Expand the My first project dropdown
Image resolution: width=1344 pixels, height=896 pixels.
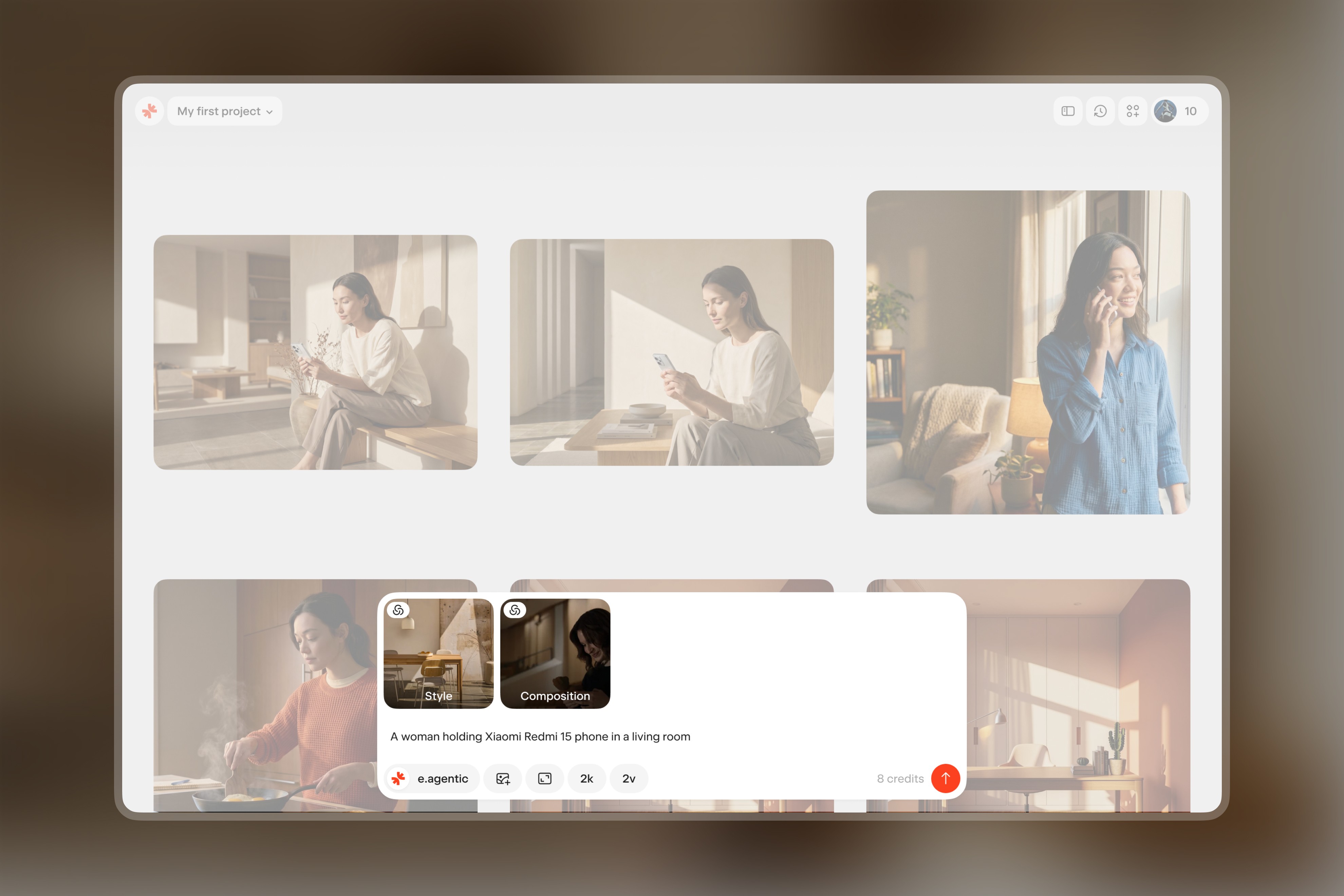pyautogui.click(x=225, y=111)
